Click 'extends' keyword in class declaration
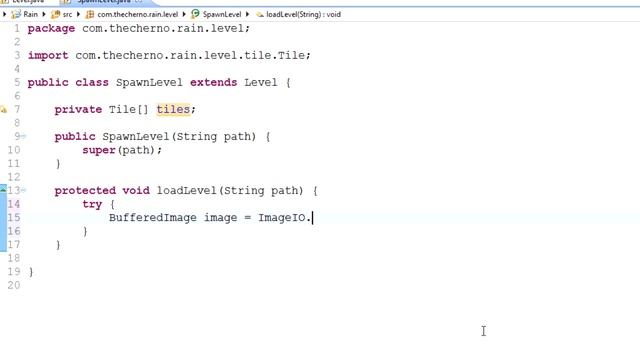 pyautogui.click(x=213, y=82)
